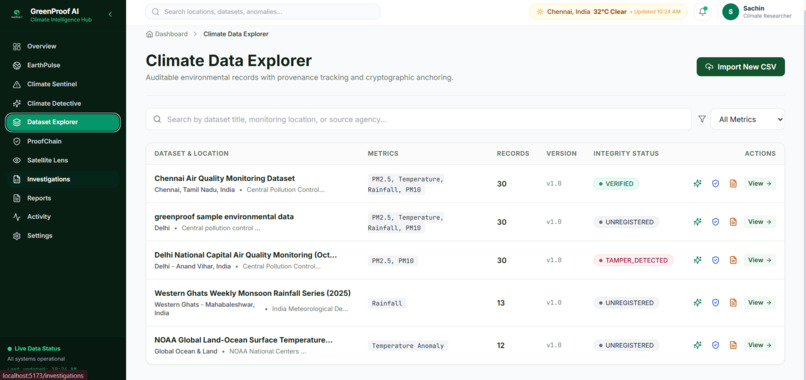Open Reports from the sidebar
Viewport: 806px width, 380px height.
[63, 198]
